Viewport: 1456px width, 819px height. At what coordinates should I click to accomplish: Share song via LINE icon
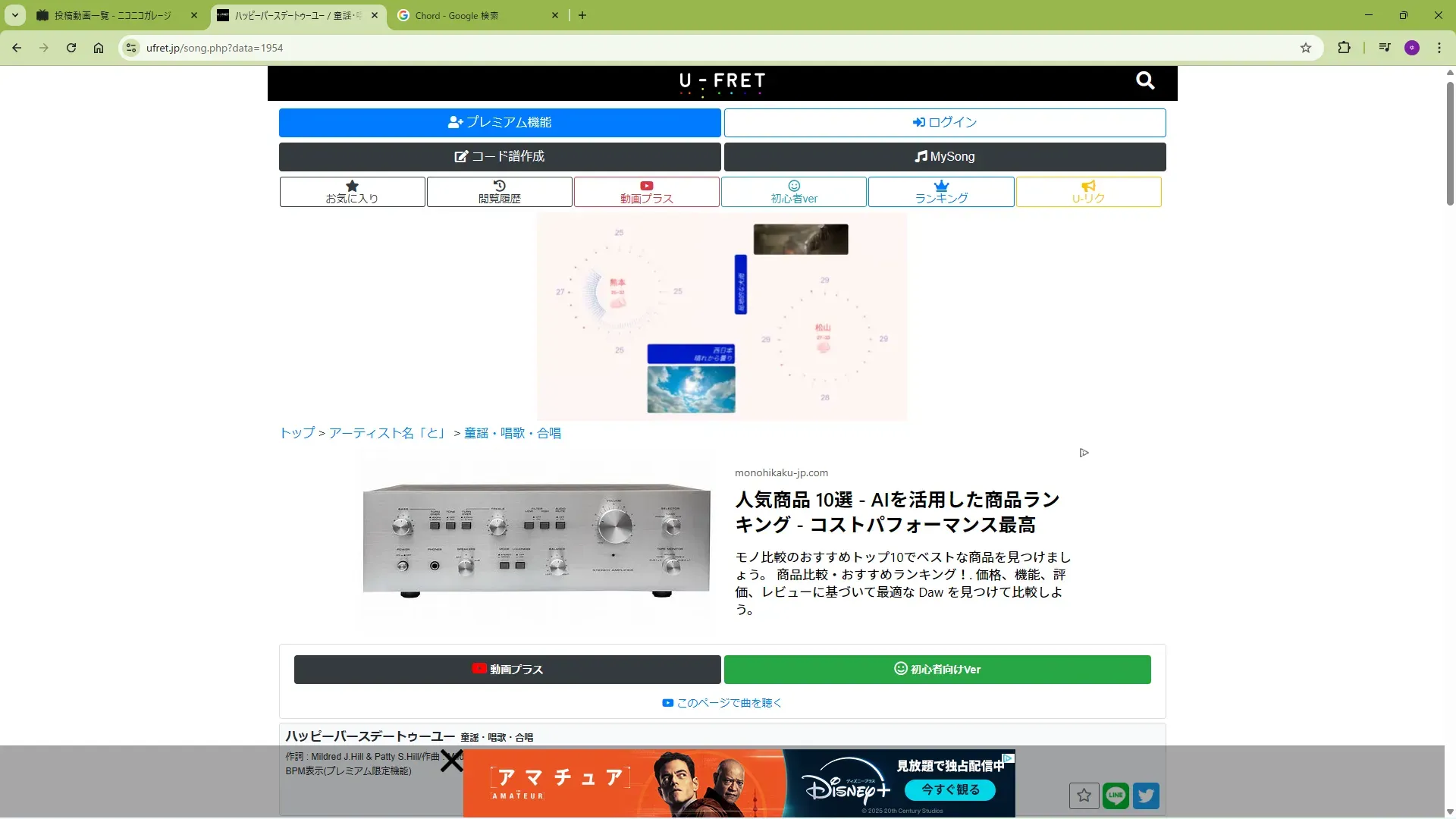tap(1116, 795)
